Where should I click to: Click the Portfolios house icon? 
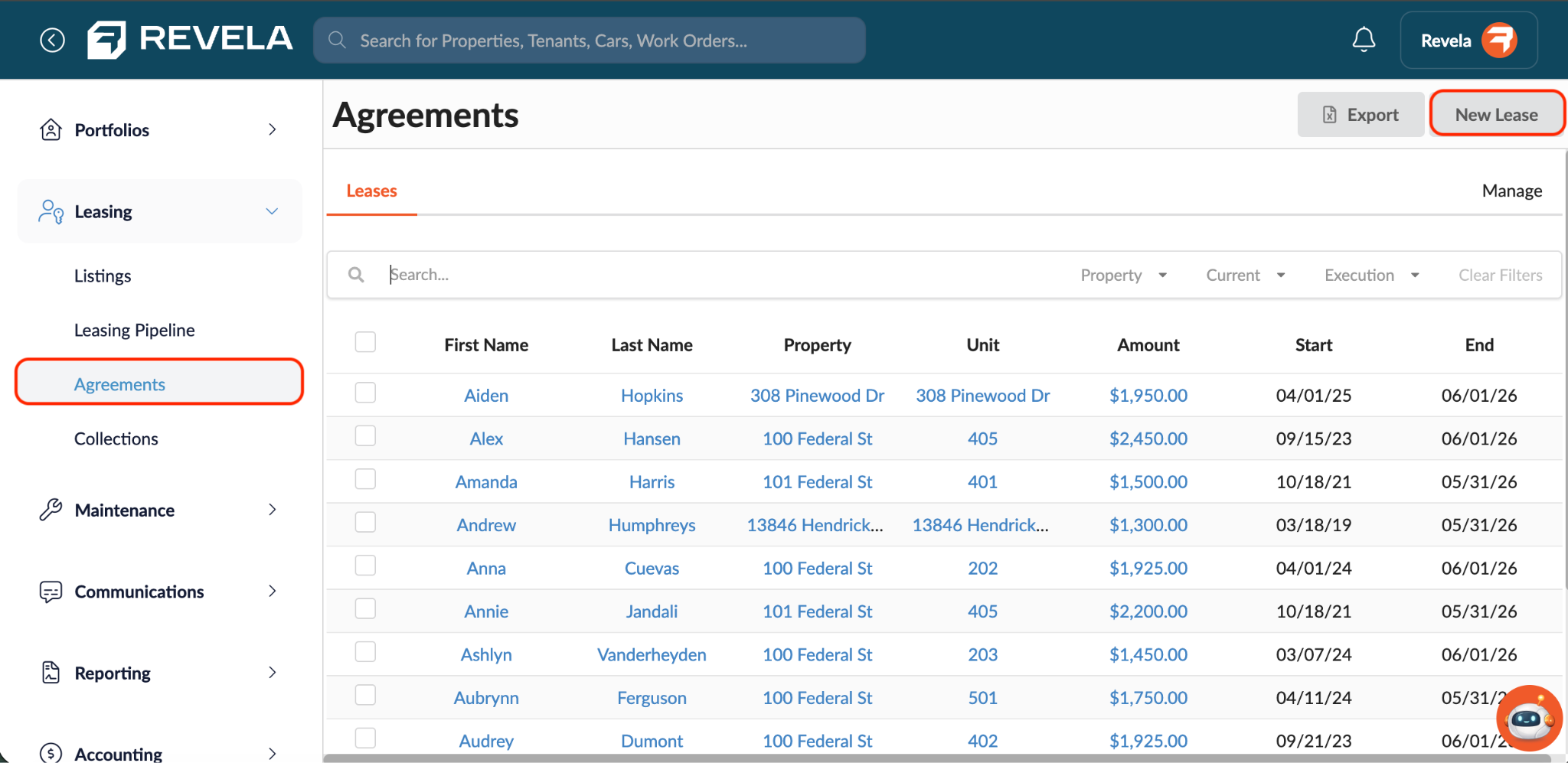point(51,129)
